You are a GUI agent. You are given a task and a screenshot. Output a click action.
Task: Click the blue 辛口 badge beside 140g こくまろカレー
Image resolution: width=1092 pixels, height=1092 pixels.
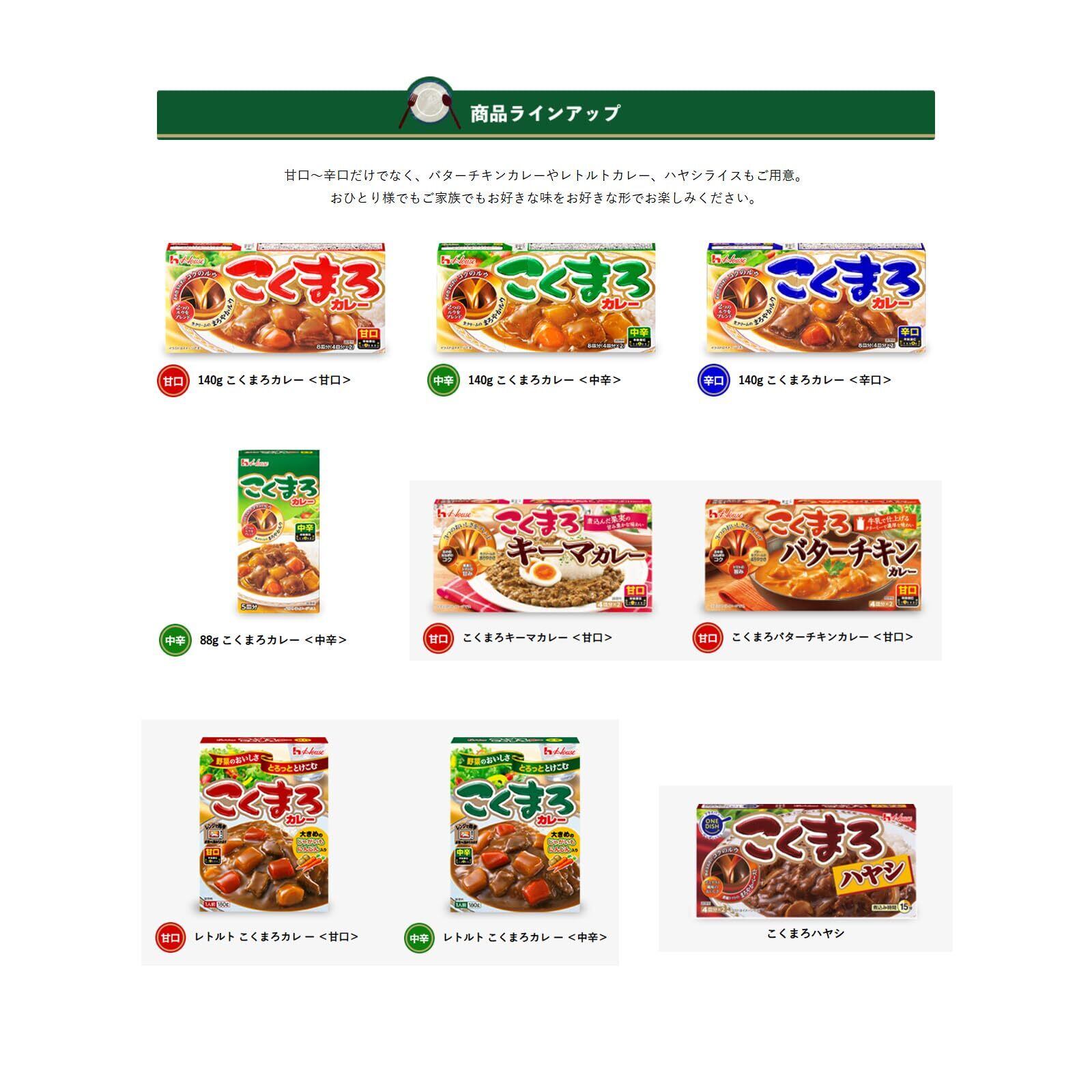714,381
